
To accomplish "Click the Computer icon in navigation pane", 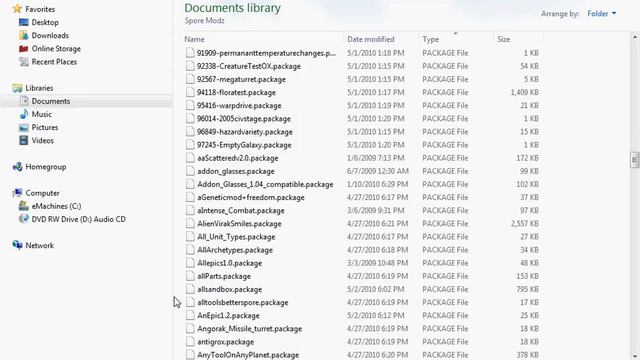I will pos(17,193).
